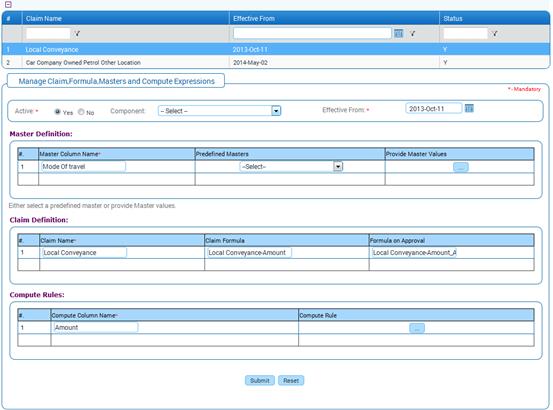Viewport: 553px width, 410px height.
Task: Click the Status filter text box
Action: click(466, 33)
